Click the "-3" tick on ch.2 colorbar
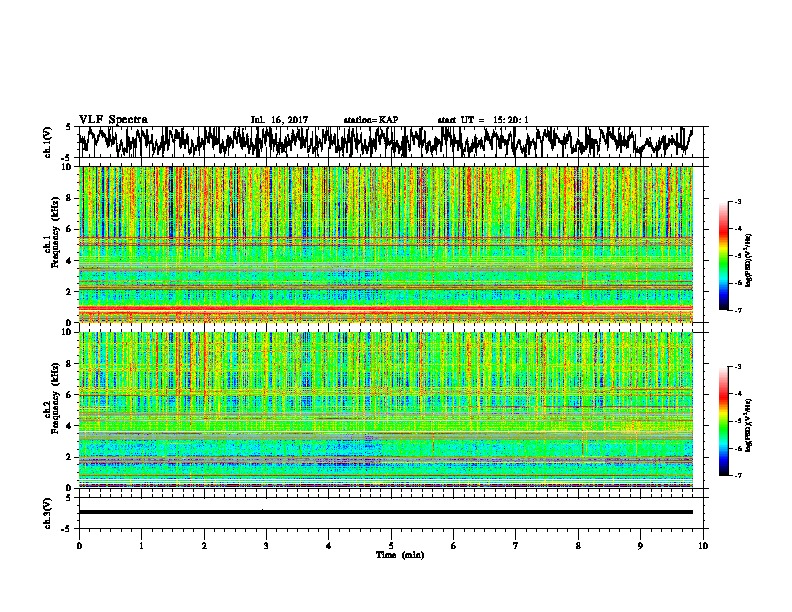This screenshot has width=792, height=612. tap(738, 367)
